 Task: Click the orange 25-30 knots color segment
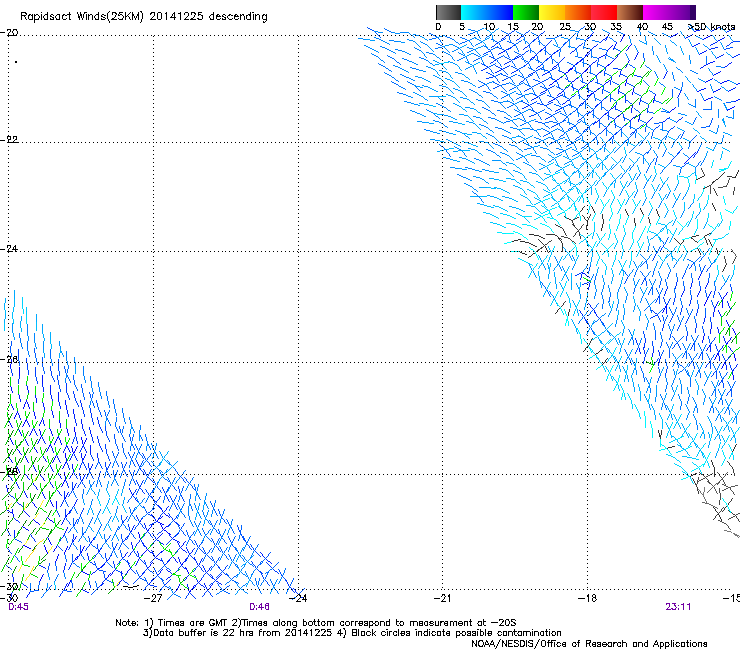click(x=578, y=12)
